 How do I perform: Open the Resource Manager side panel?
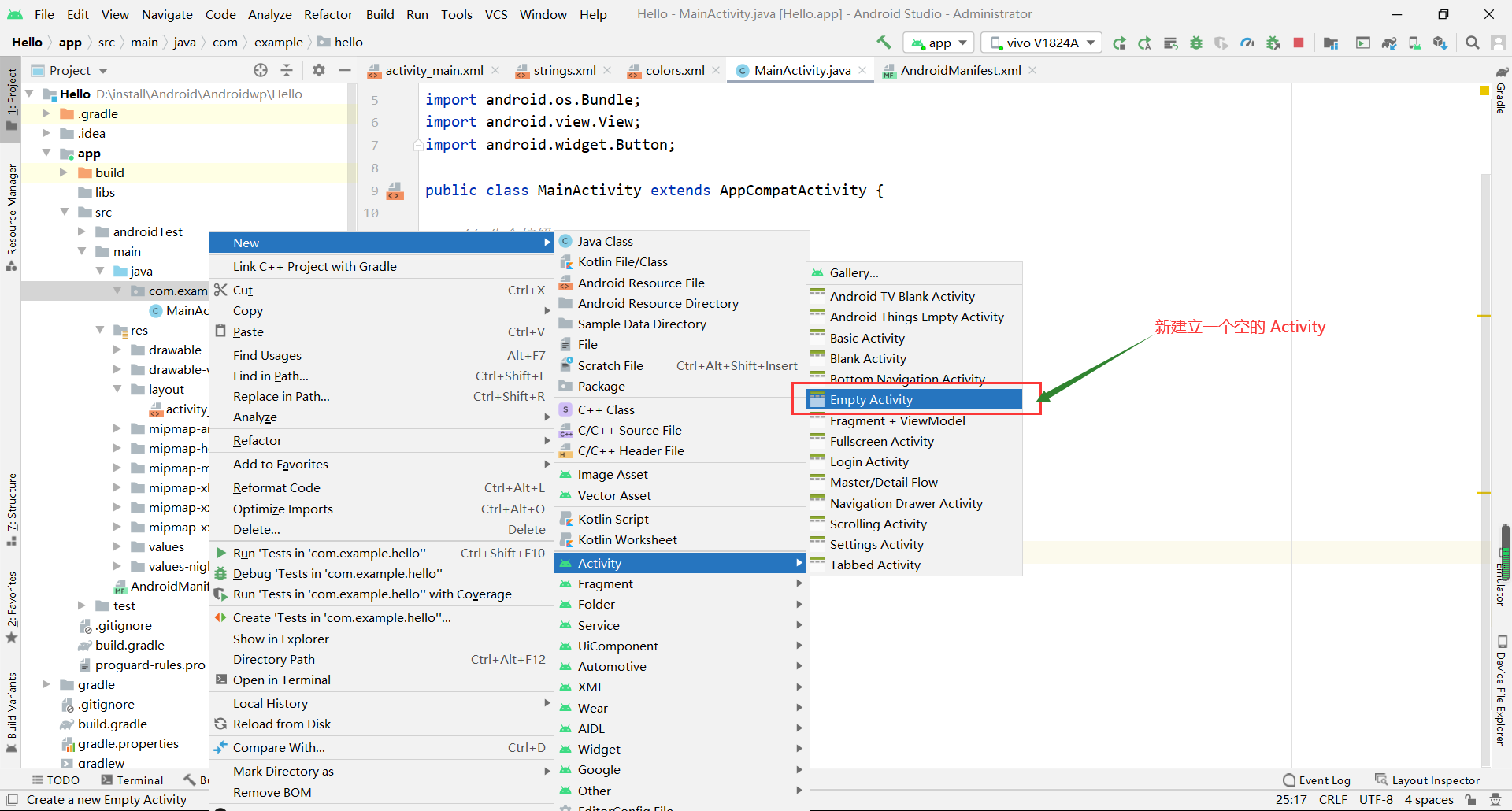click(11, 217)
